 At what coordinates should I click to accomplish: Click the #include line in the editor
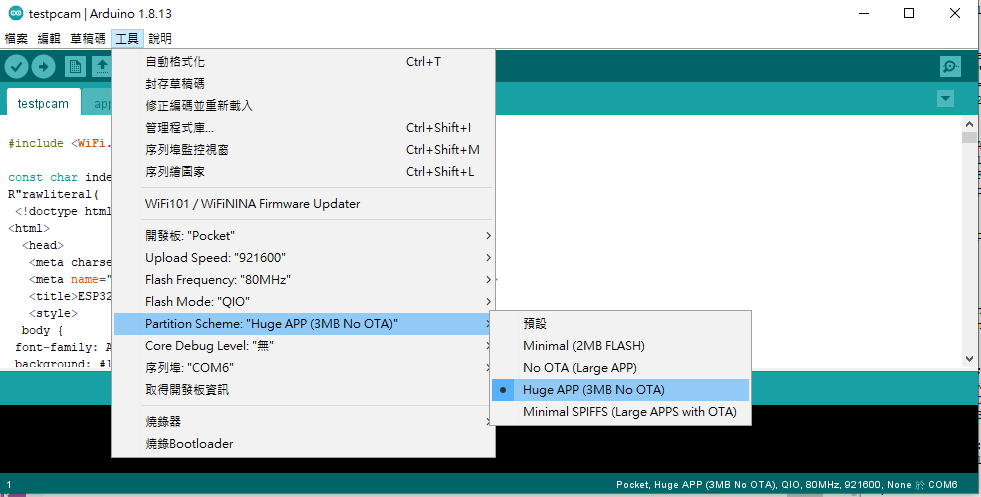pos(60,143)
